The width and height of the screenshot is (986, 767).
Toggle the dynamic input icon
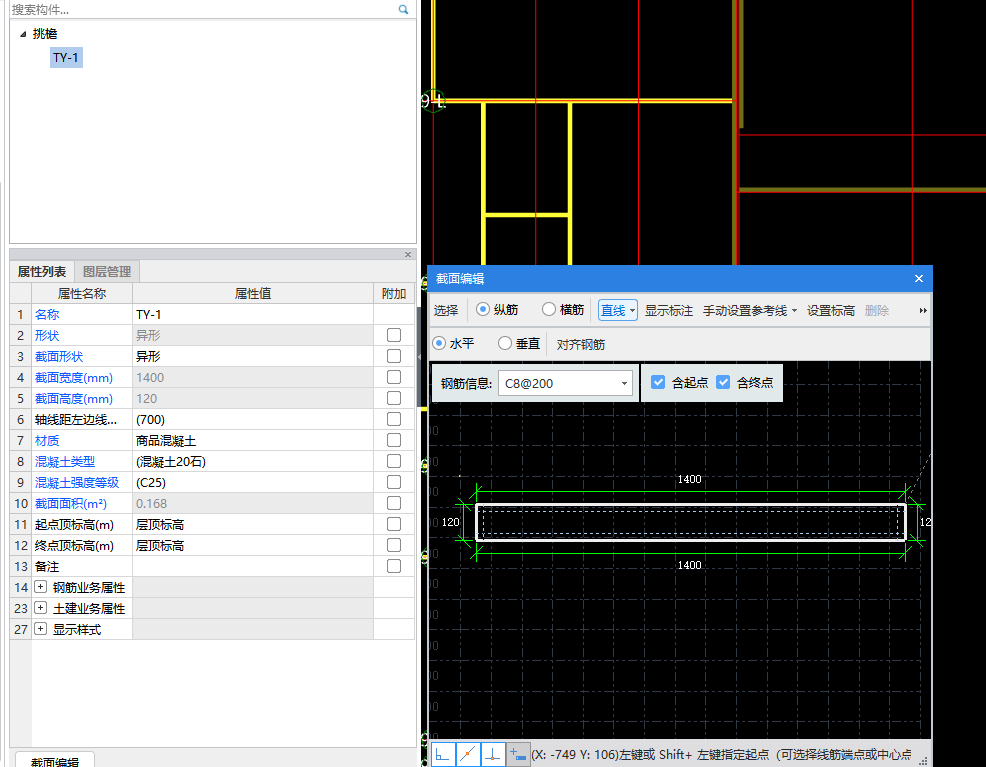click(518, 754)
